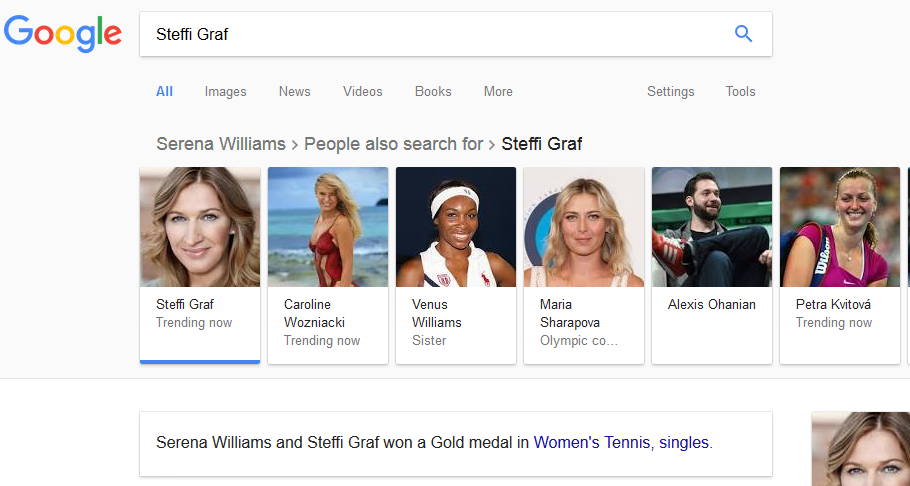Open the News tab

[294, 91]
